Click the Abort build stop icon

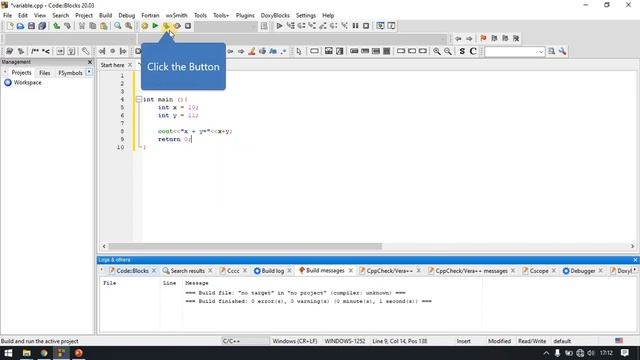[x=188, y=26]
